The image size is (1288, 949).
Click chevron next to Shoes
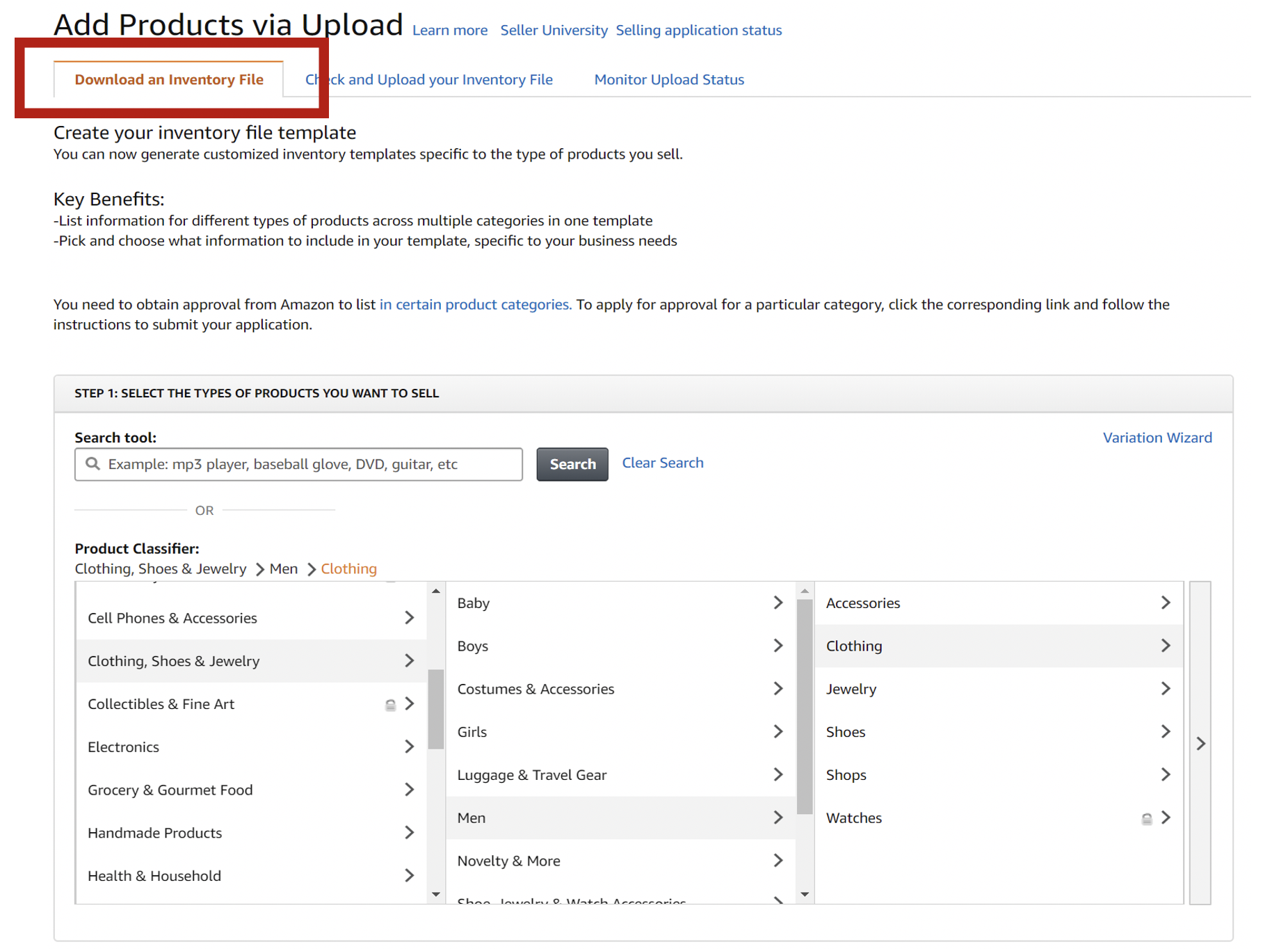click(1166, 732)
